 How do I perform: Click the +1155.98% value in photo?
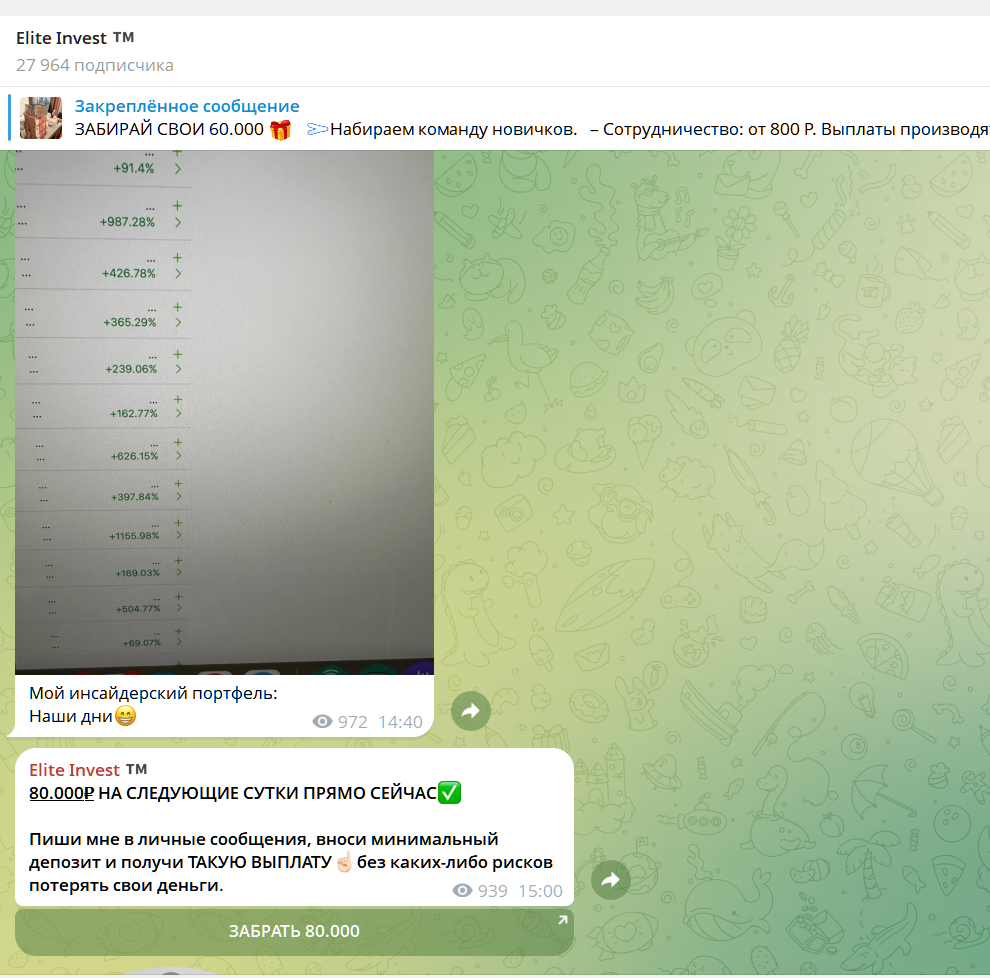[x=134, y=536]
